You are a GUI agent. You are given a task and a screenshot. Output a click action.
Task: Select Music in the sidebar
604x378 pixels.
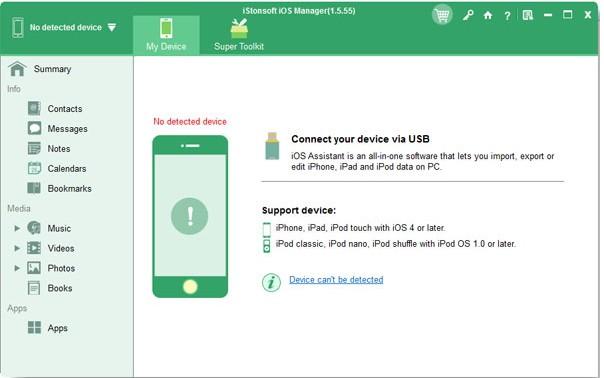click(59, 228)
